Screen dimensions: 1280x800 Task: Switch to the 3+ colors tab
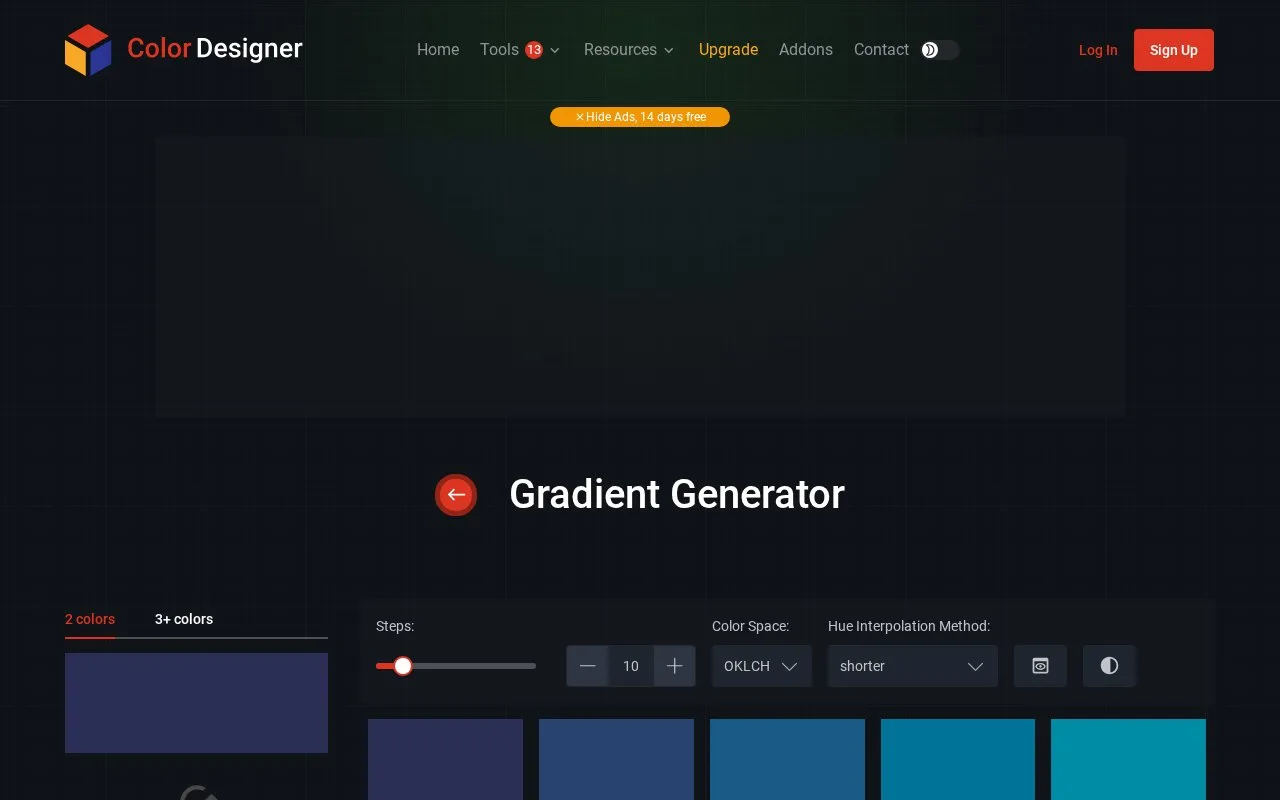(x=184, y=619)
